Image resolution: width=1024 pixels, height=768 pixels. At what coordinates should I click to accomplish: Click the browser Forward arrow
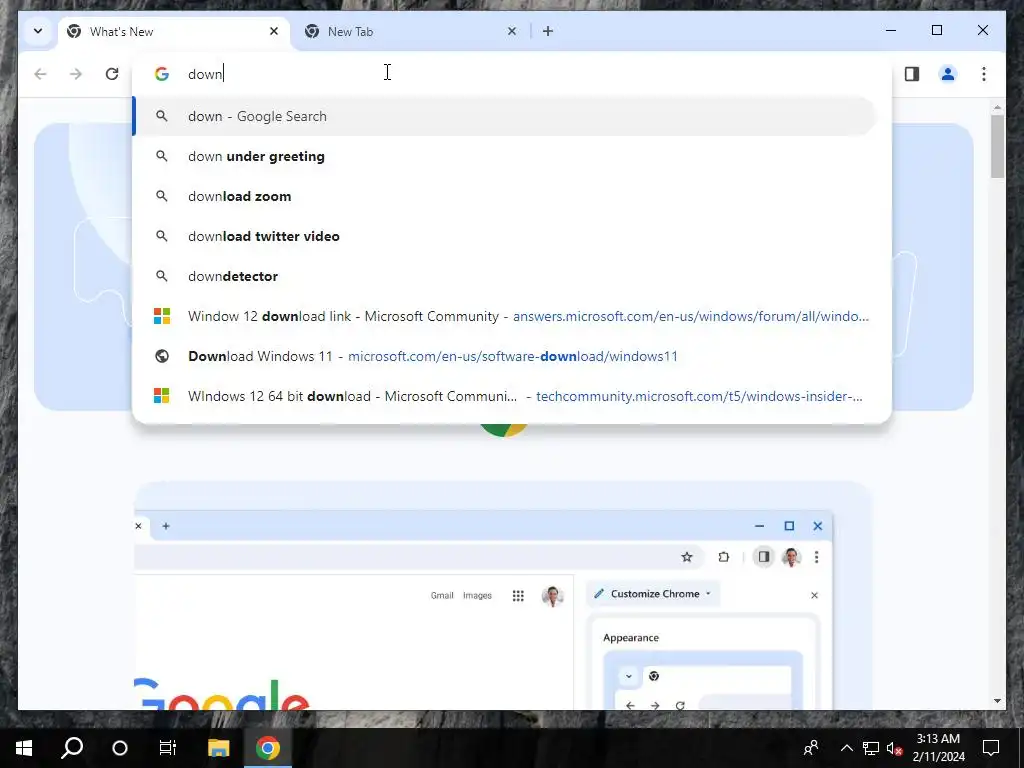pos(76,74)
